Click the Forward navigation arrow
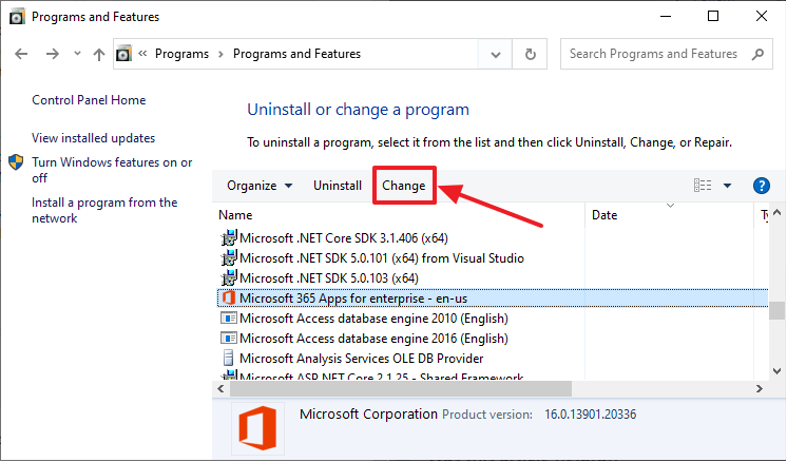This screenshot has height=461, width=786. tap(51, 54)
